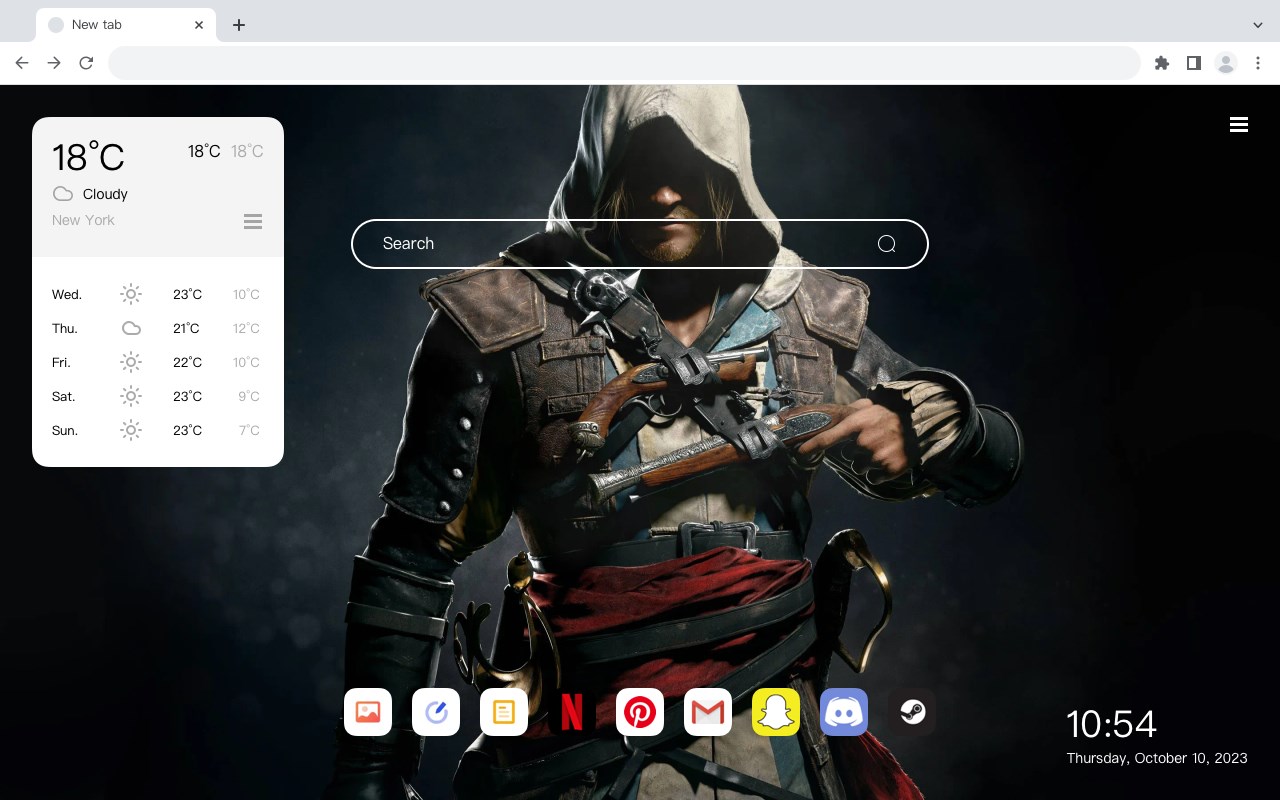Go back to the previous page
This screenshot has height=800, width=1280.
(22, 63)
